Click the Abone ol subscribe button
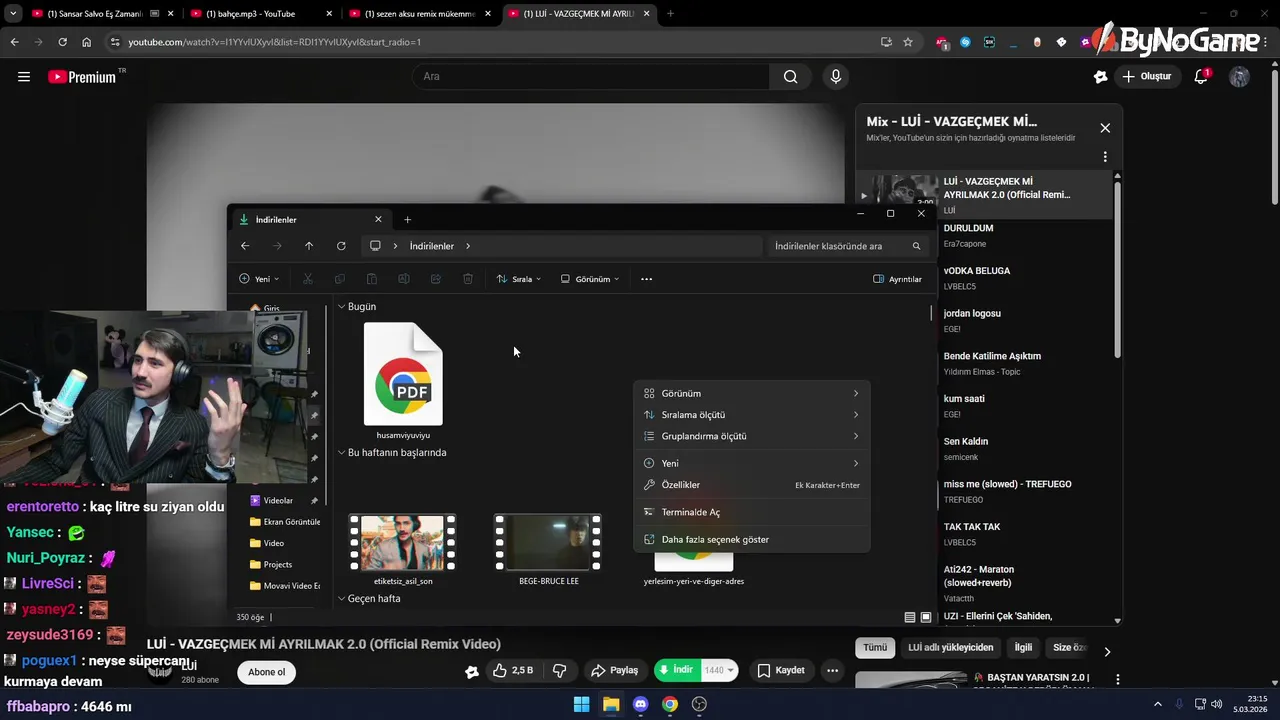This screenshot has height=720, width=1280. 267,672
